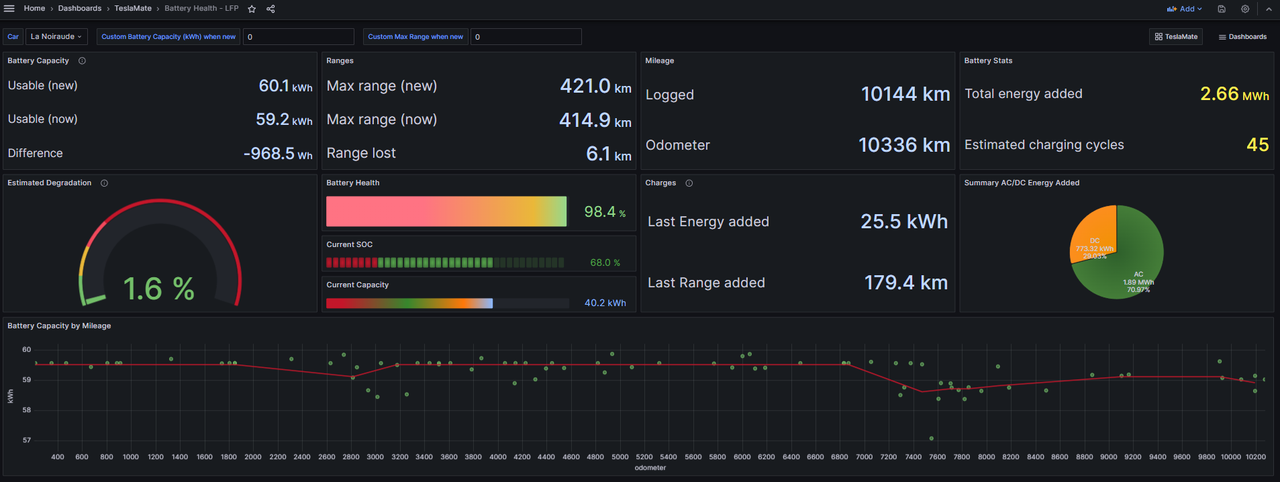Focus the Custom Battery Capacity input
Screen dimensions: 1280x482
tap(298, 36)
